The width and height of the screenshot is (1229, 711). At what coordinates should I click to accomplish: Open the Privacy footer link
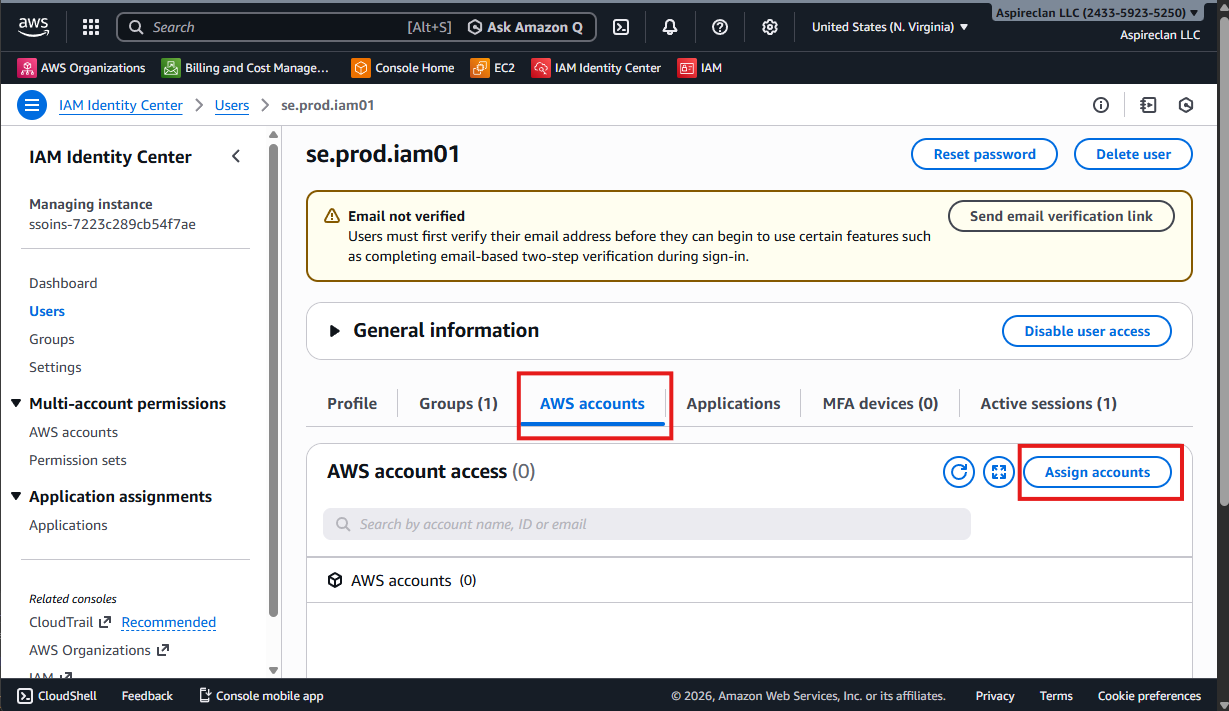coord(995,696)
